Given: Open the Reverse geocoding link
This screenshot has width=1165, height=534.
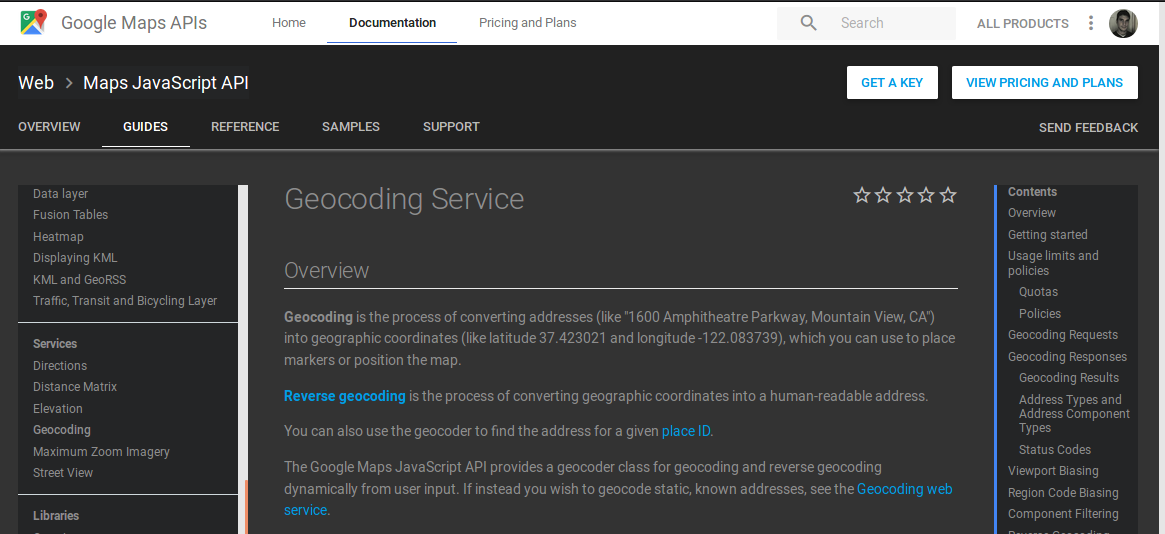Looking at the screenshot, I should 345,396.
